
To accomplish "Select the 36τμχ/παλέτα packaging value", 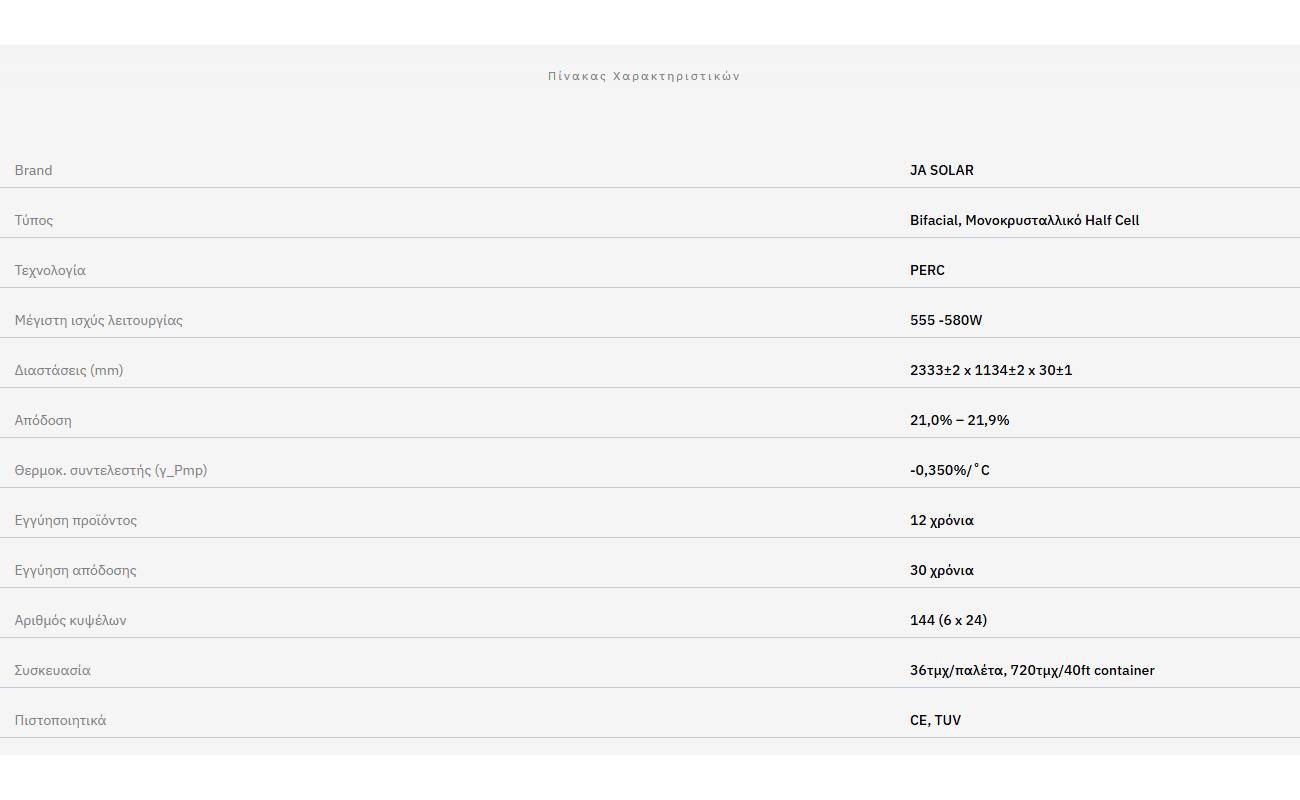I will tap(1032, 670).
